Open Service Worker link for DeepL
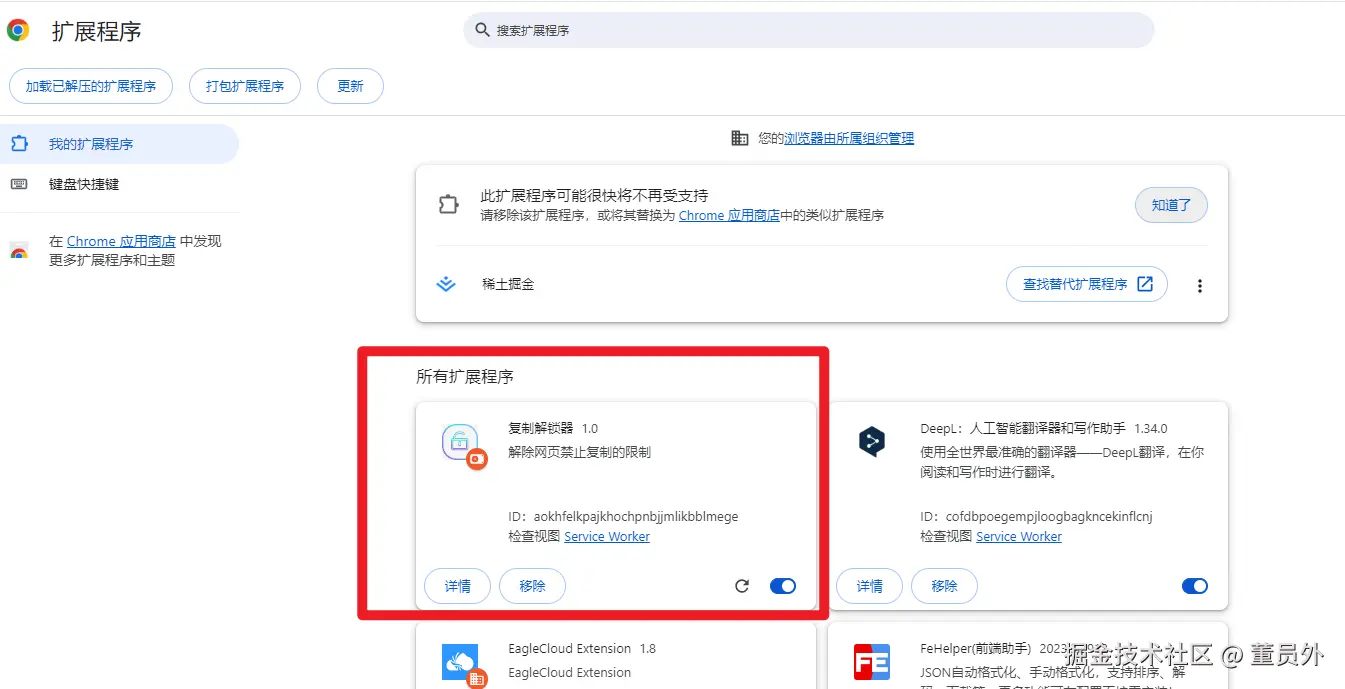Screen dimensions: 1345x689 click(x=1019, y=537)
